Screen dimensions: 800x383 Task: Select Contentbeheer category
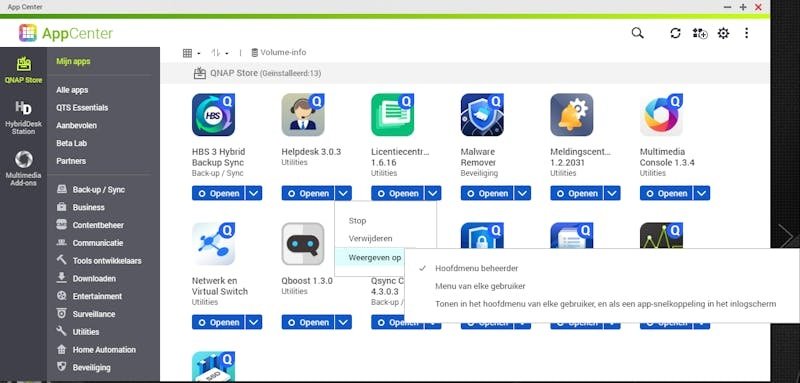pyautogui.click(x=90, y=225)
